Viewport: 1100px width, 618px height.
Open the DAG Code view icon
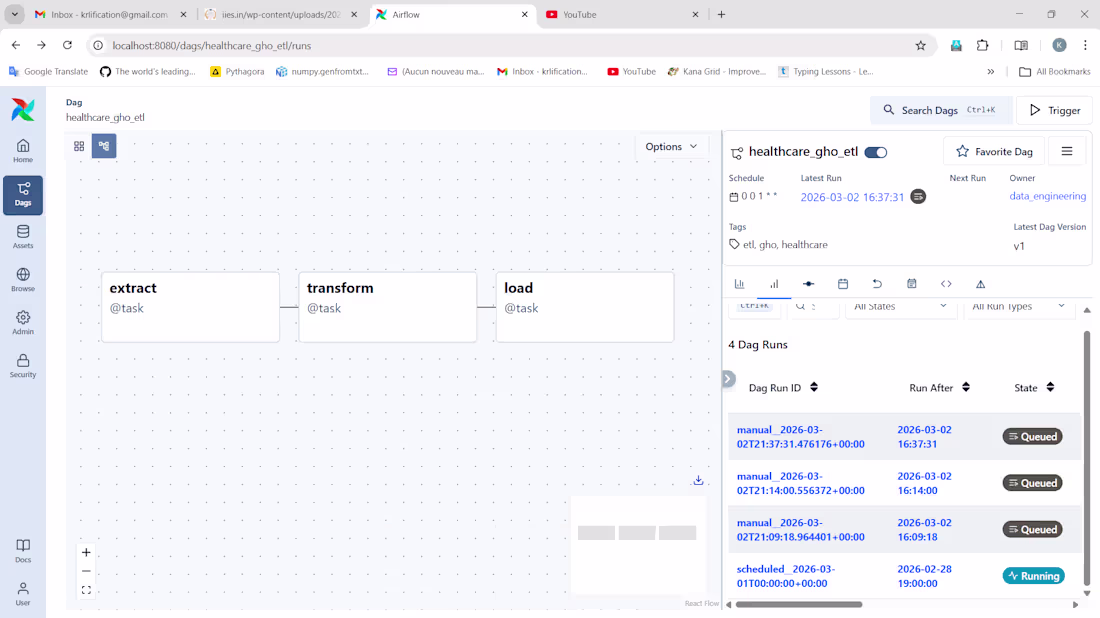pyautogui.click(x=946, y=284)
